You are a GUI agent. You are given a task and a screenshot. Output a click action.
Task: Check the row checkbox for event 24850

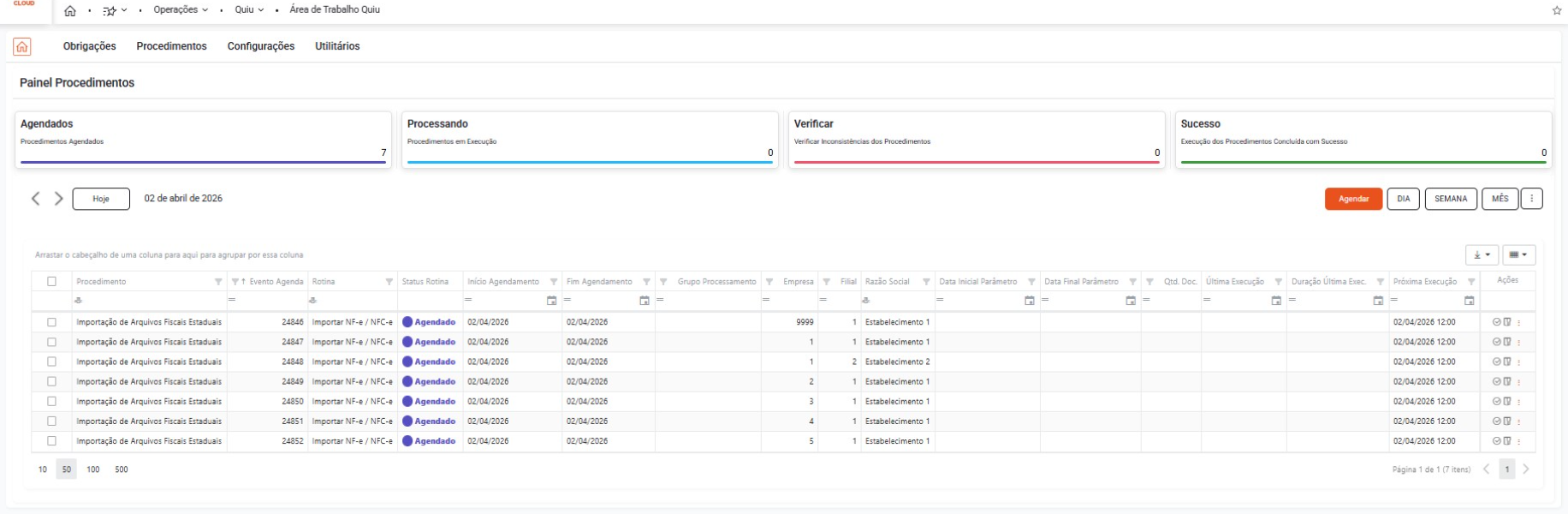click(52, 402)
